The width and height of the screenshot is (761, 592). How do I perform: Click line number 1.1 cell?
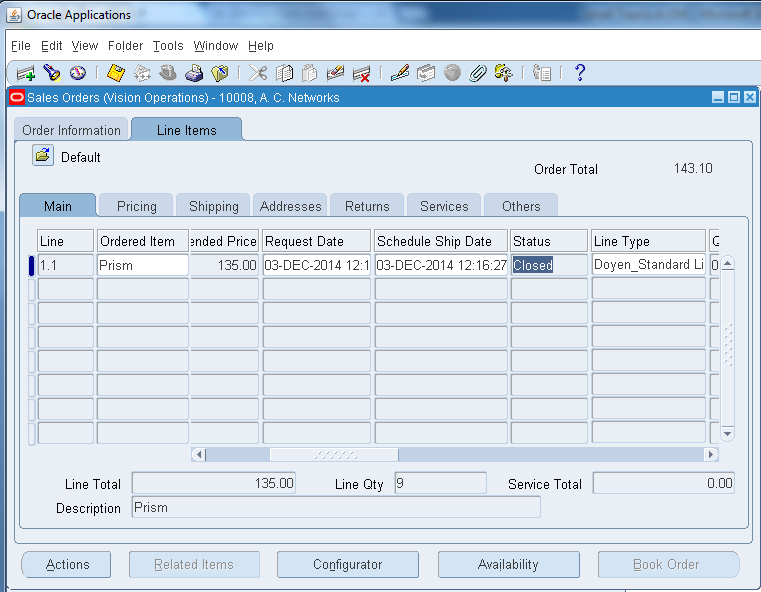(66, 265)
